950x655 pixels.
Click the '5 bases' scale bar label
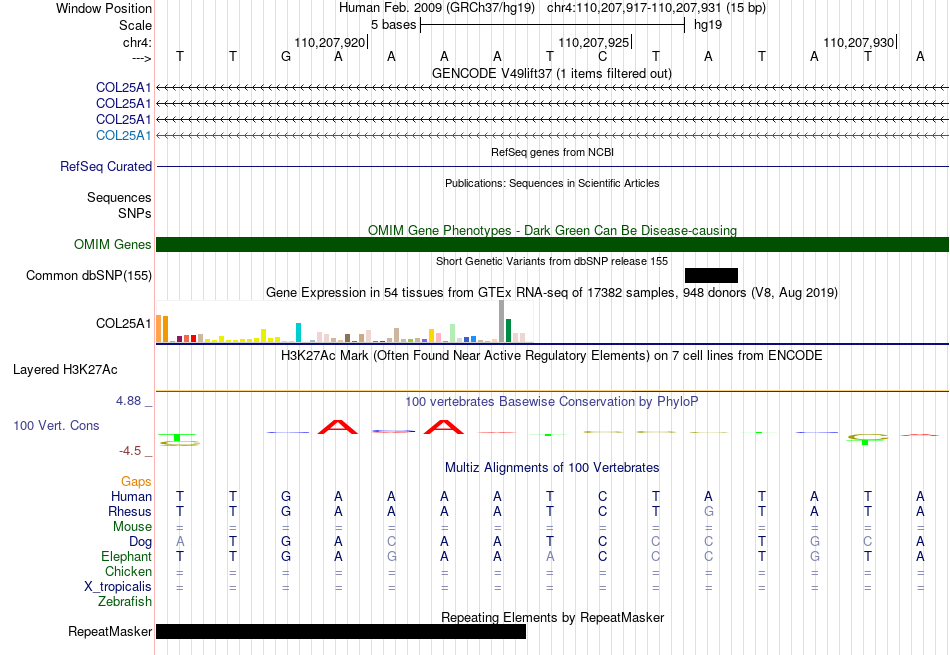click(393, 25)
